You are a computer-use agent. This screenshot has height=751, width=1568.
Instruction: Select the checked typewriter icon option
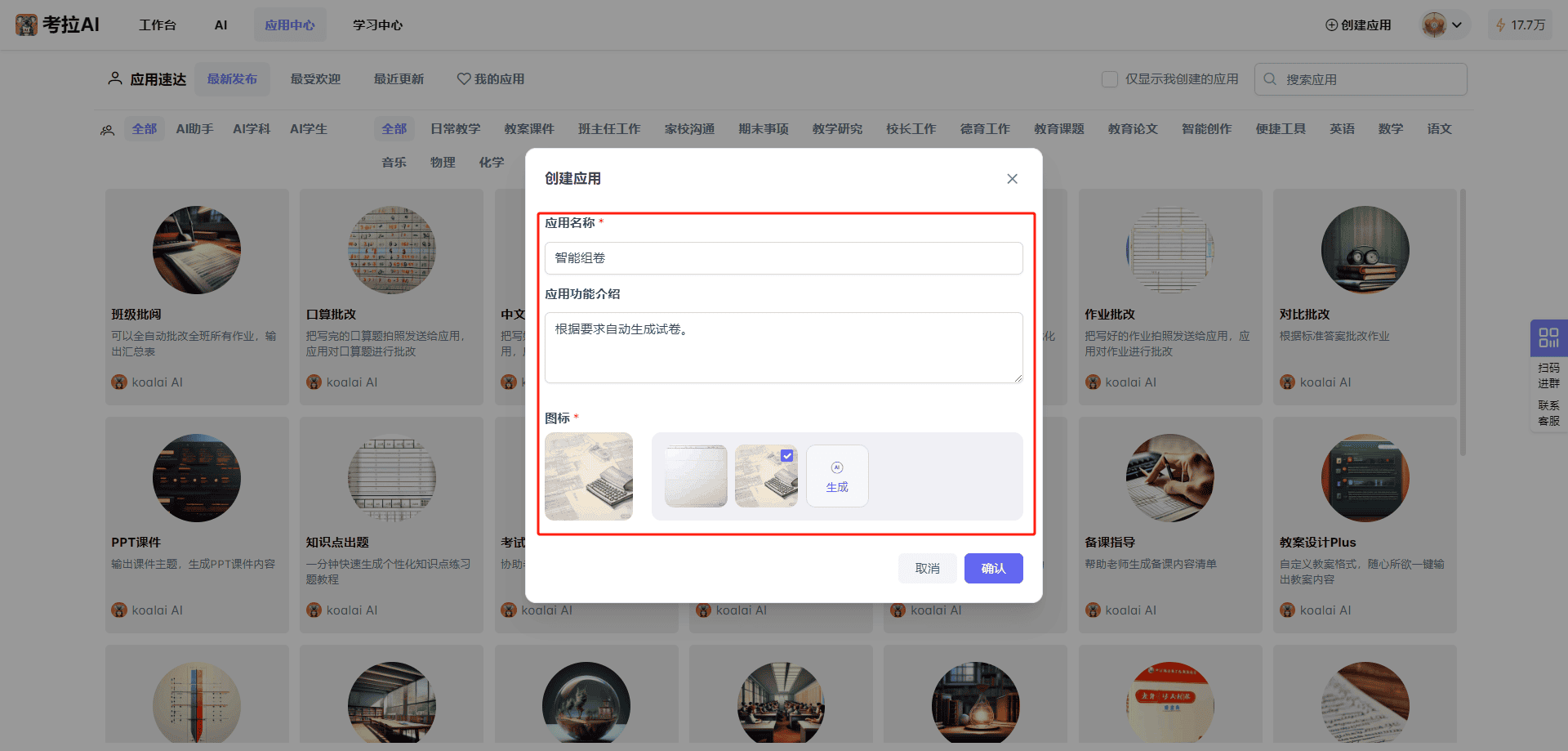coord(766,476)
